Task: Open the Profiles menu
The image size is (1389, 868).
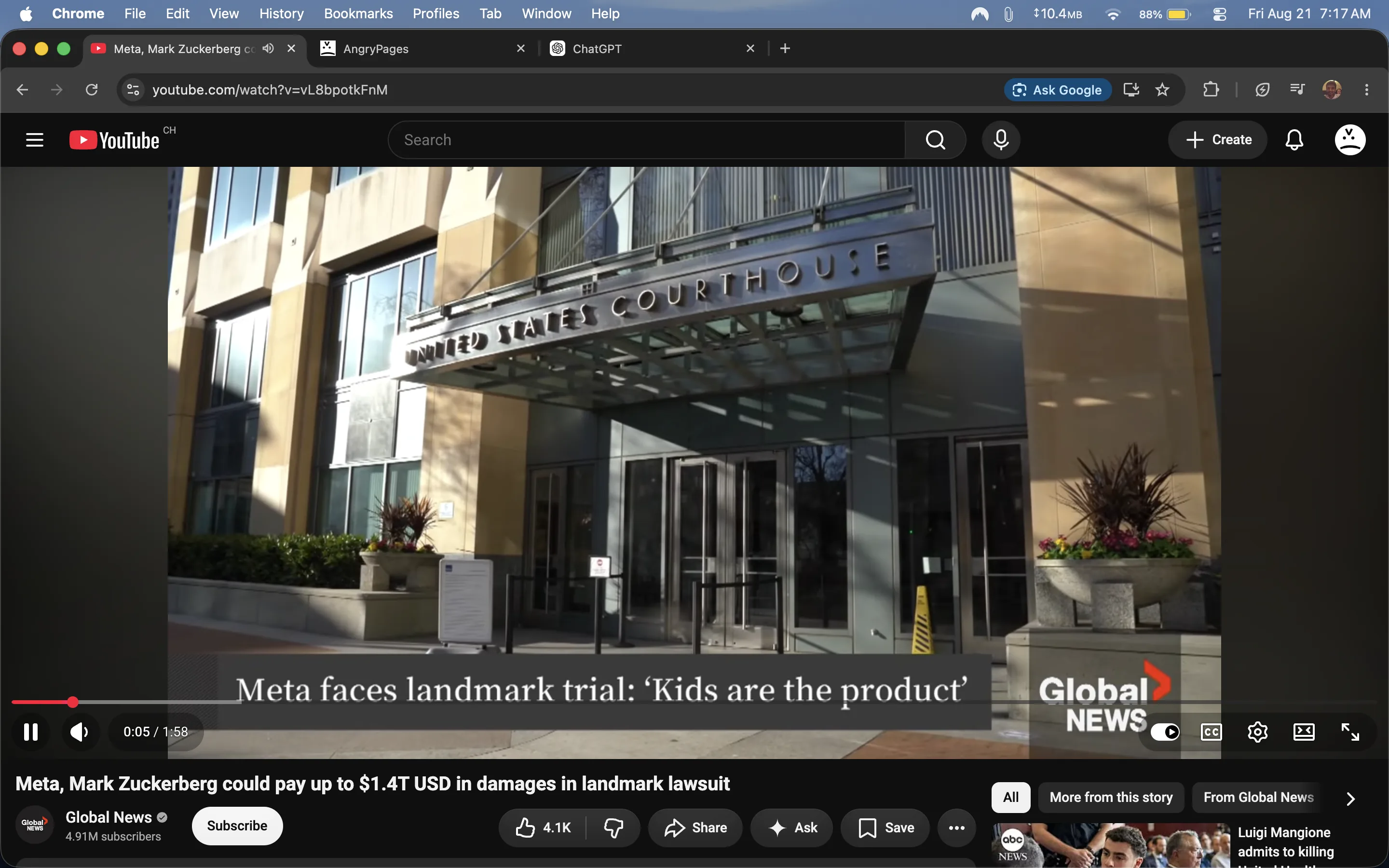Action: pyautogui.click(x=436, y=13)
